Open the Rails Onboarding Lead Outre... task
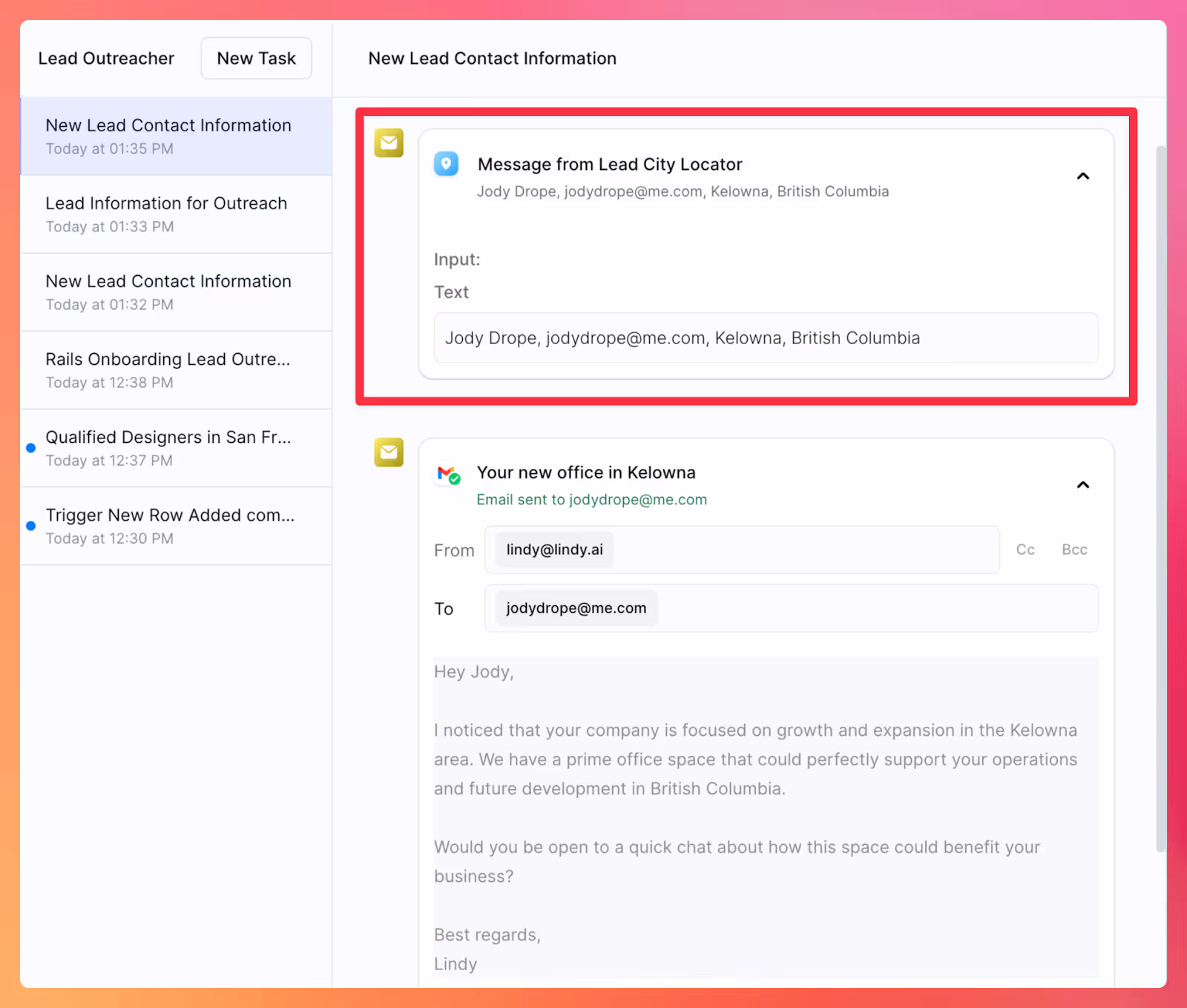 pos(176,370)
